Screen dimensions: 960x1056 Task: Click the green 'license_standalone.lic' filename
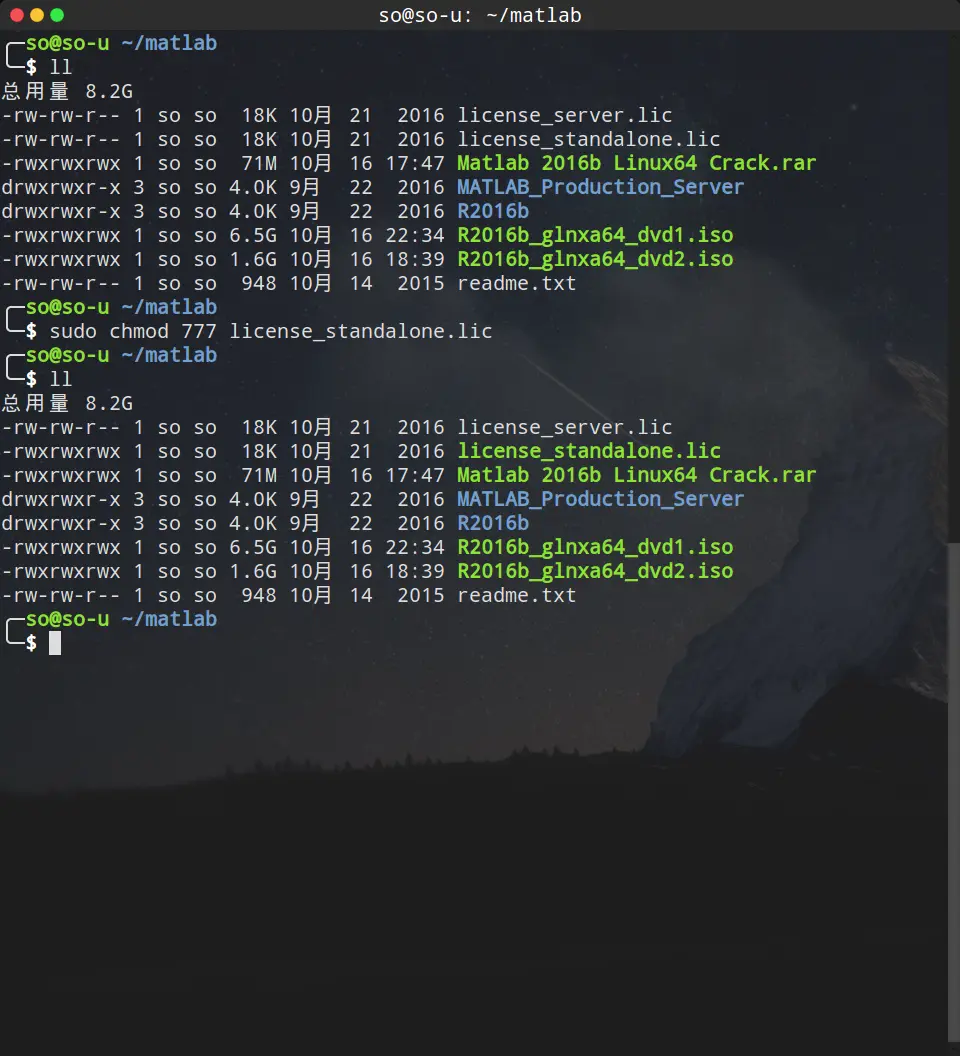tap(589, 451)
